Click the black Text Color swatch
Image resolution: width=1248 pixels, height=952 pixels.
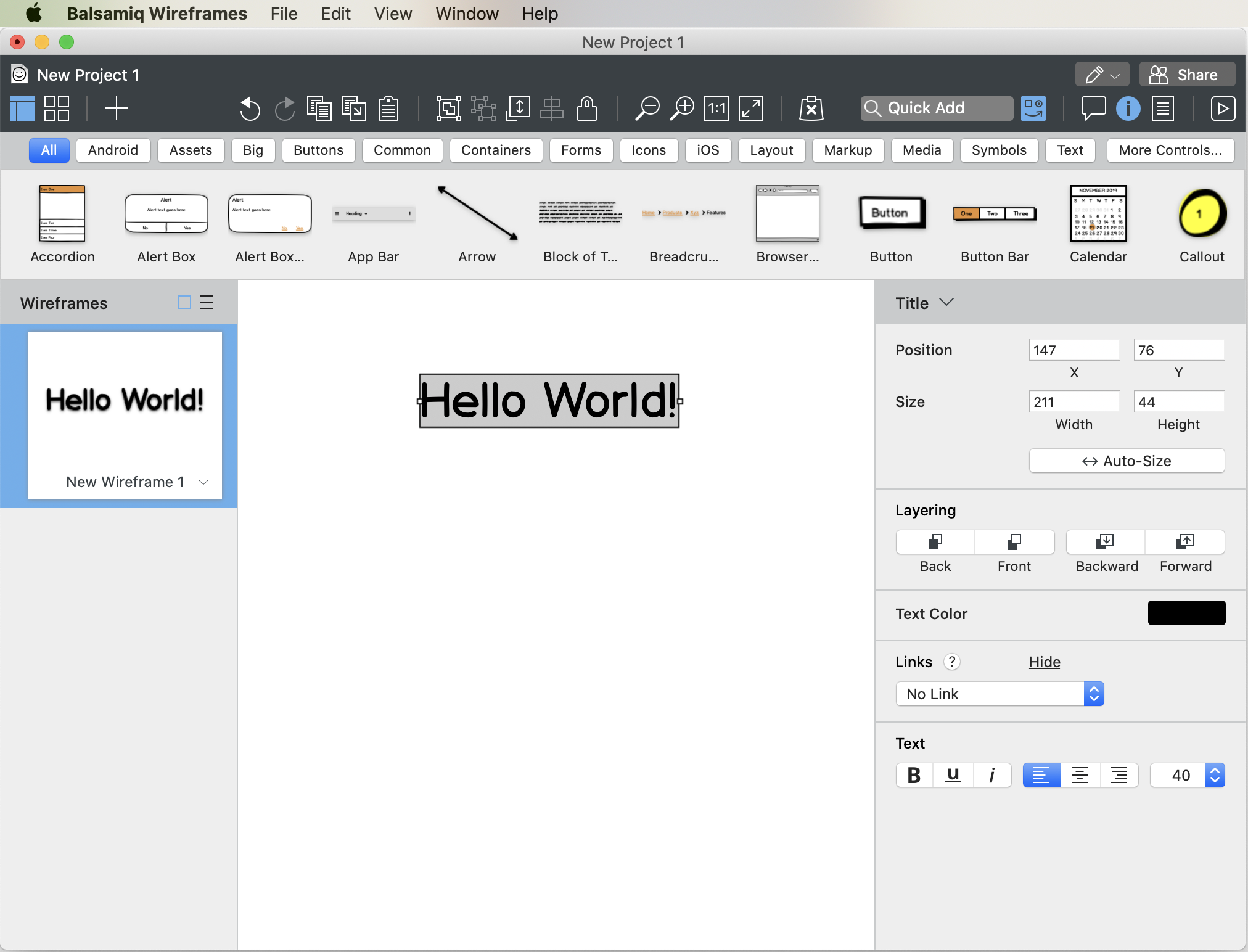tap(1186, 613)
